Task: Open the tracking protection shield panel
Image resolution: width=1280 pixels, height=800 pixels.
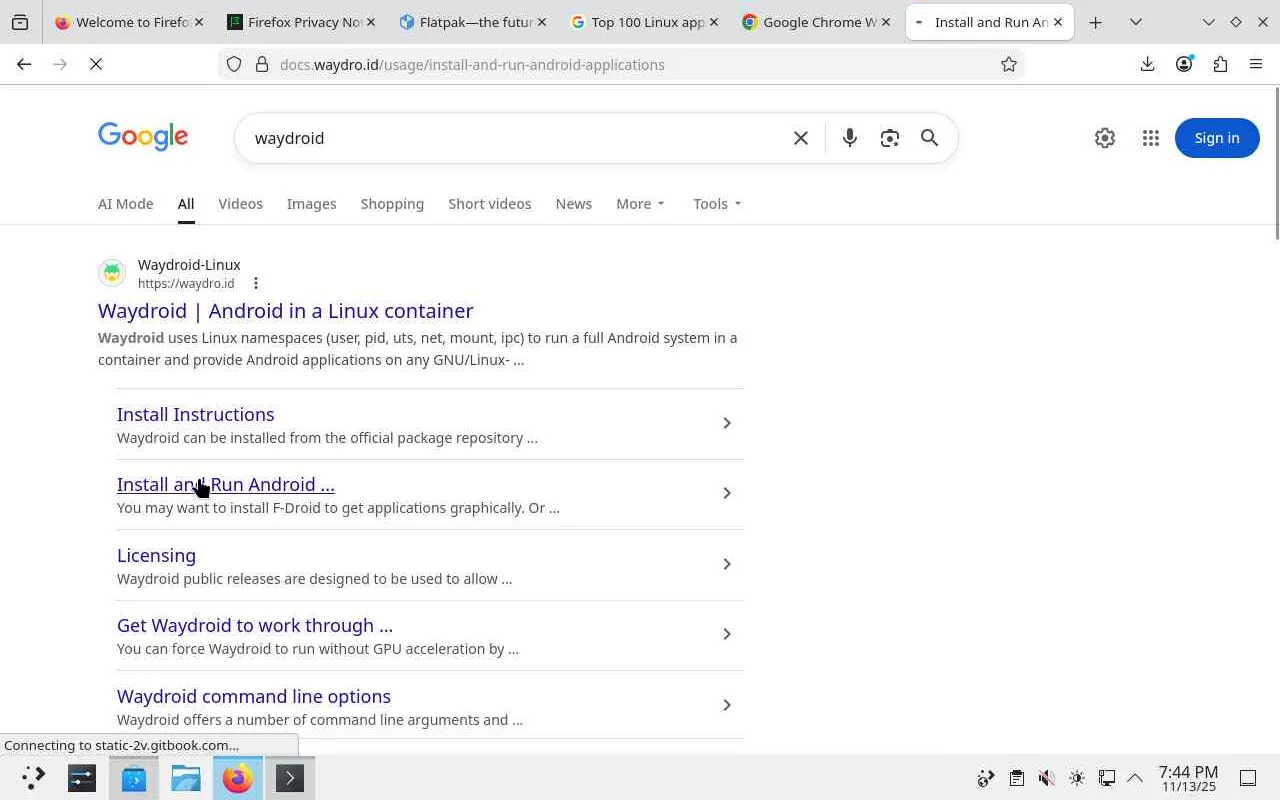Action: (x=234, y=64)
